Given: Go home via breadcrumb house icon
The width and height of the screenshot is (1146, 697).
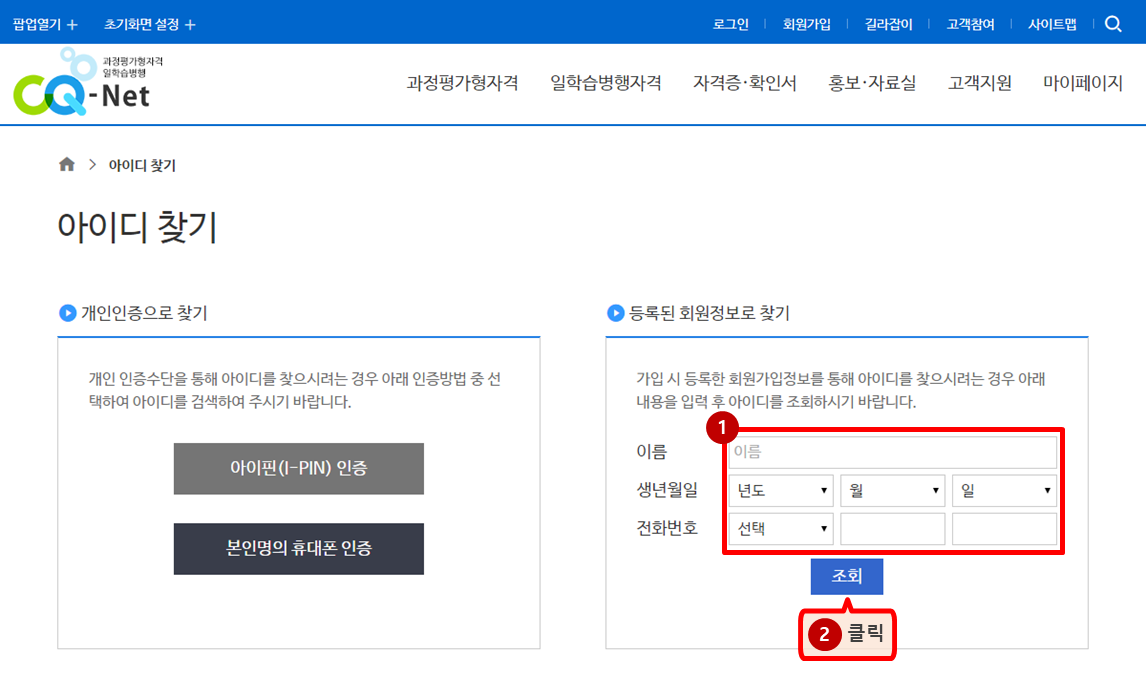Looking at the screenshot, I should point(67,164).
